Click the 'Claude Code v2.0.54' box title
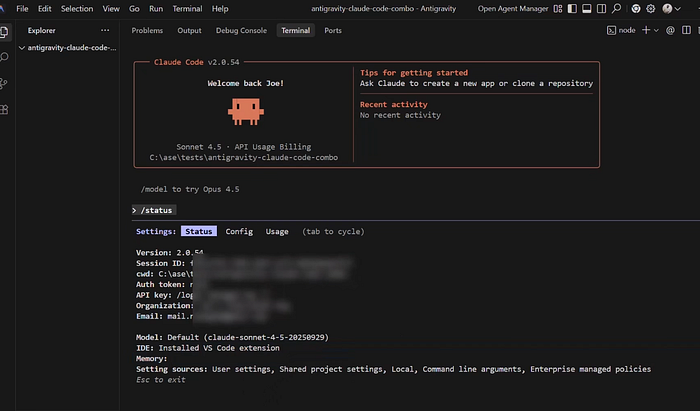Screen dimensions: 700x411 (x=196, y=62)
